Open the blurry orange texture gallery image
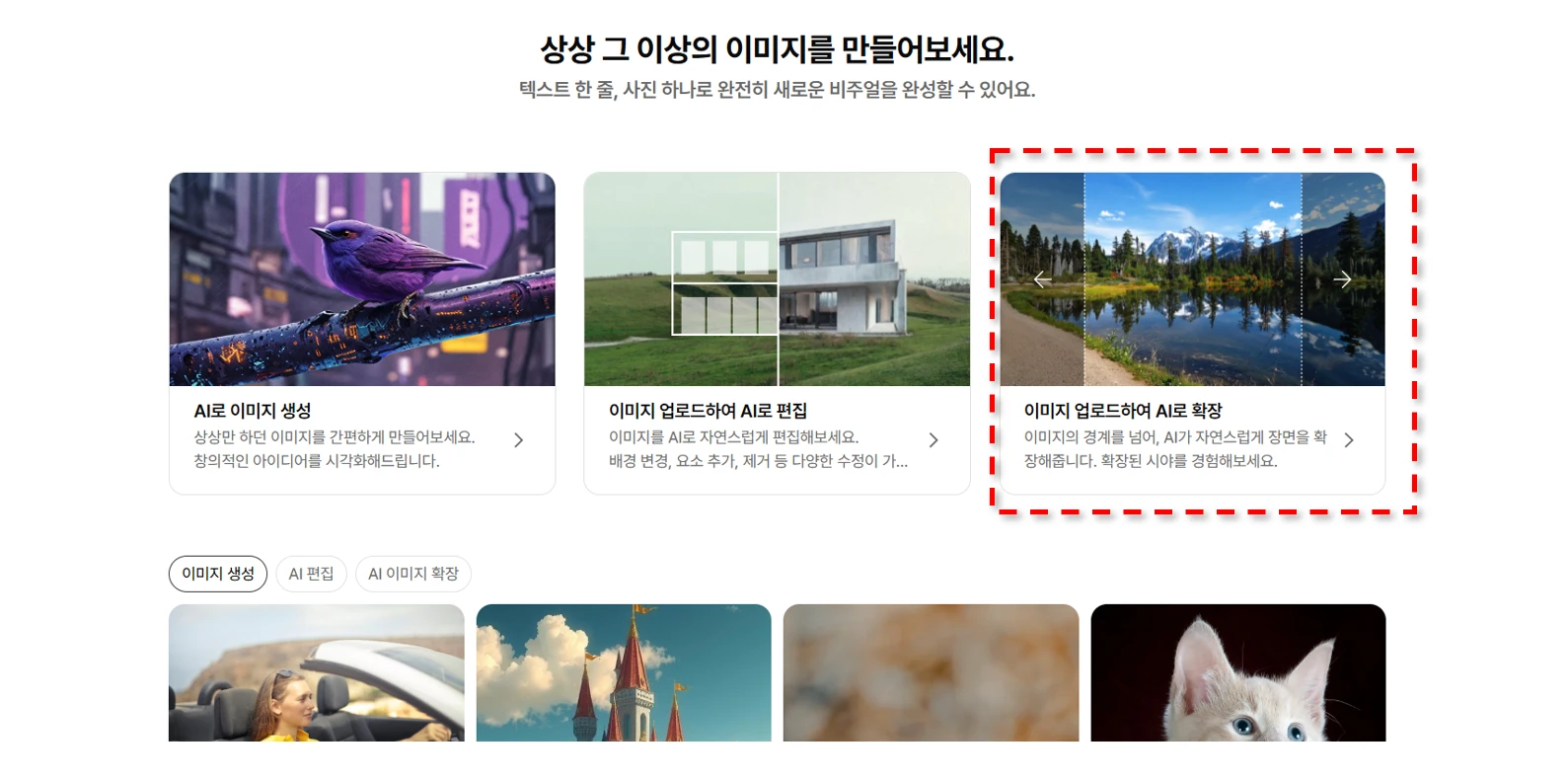 (931, 673)
